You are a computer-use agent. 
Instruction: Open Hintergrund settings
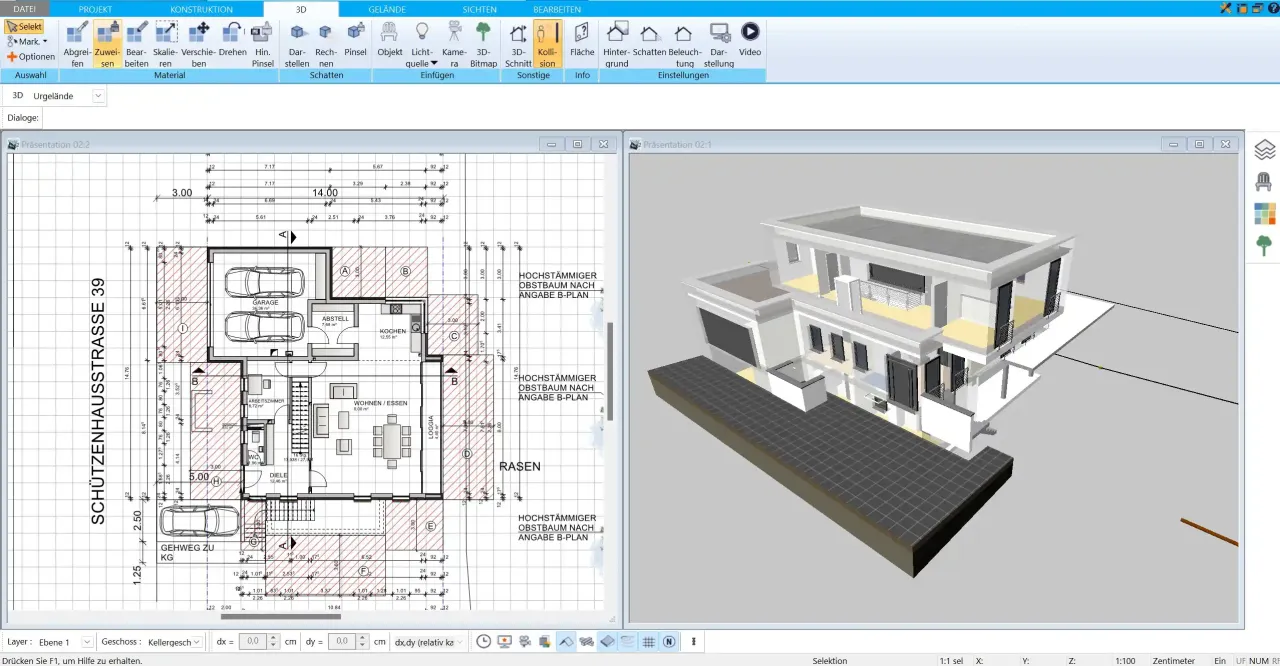click(617, 44)
